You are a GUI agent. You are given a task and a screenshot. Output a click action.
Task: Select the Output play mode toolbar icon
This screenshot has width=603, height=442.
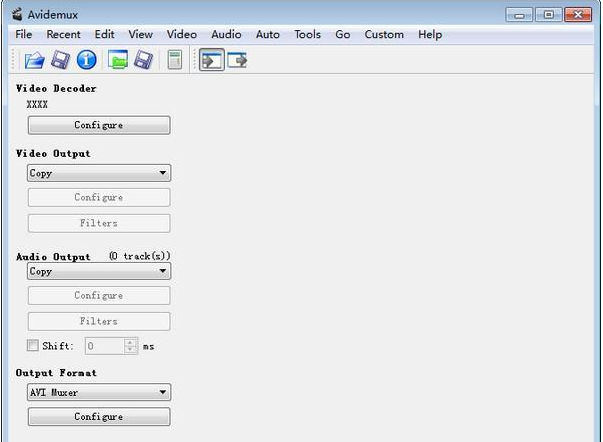[x=237, y=60]
